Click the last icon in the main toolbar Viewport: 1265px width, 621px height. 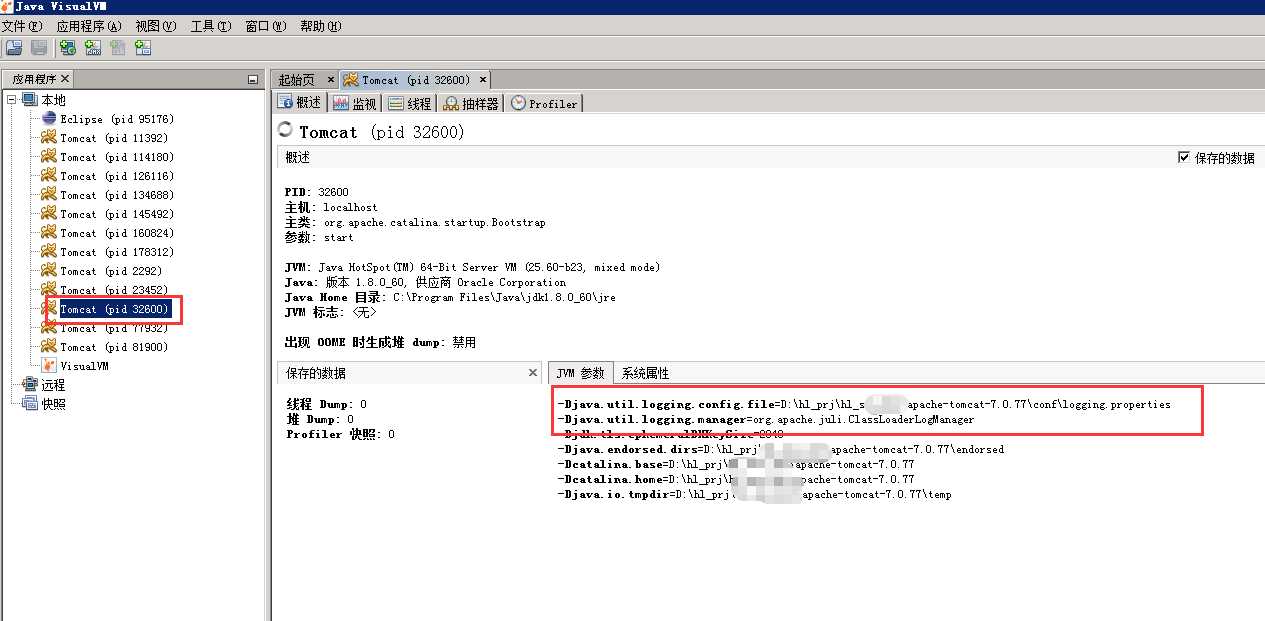(143, 47)
